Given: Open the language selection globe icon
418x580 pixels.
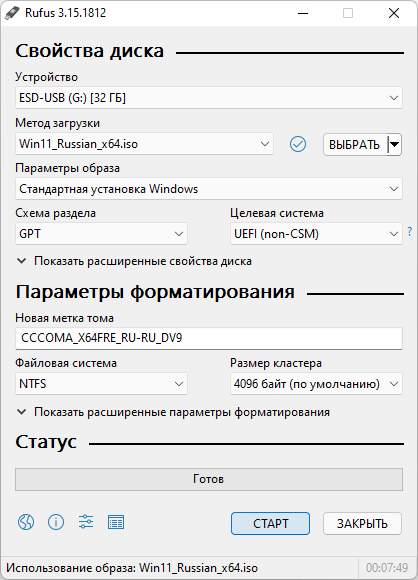Looking at the screenshot, I should pyautogui.click(x=26, y=522).
